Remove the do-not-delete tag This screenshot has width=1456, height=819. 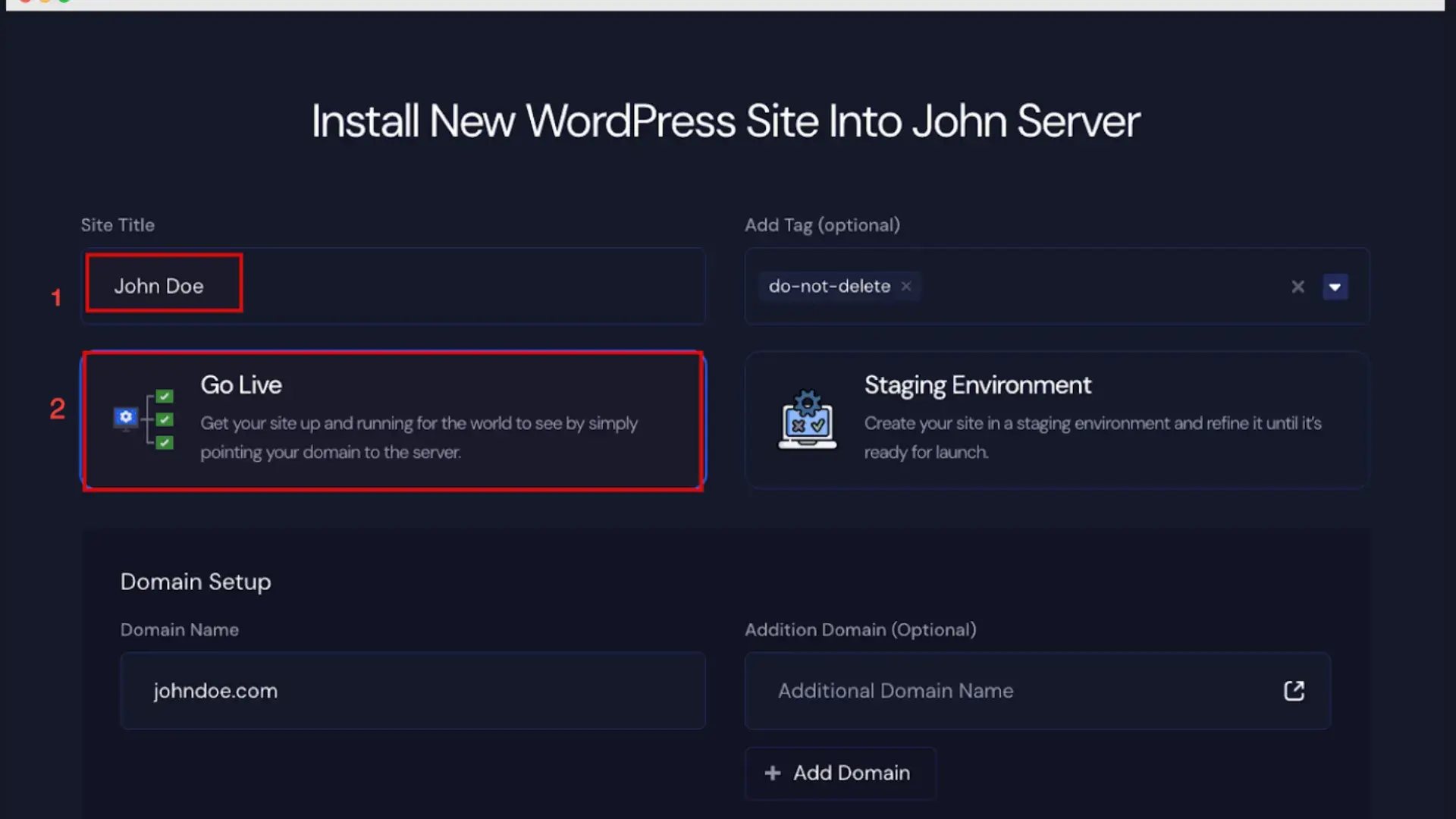(905, 286)
